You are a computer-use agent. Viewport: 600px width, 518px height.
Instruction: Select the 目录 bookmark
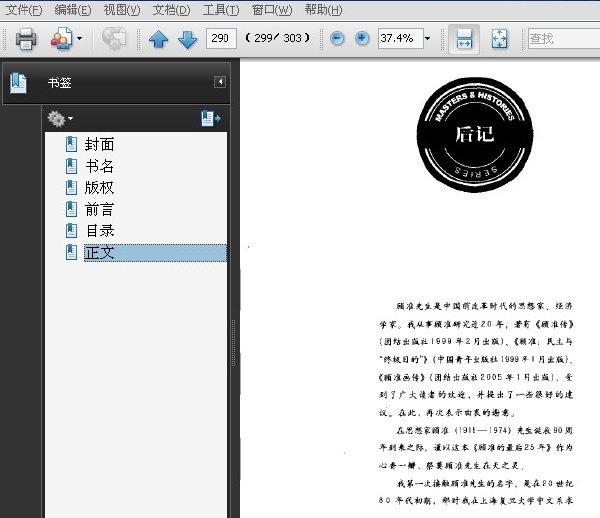(x=99, y=231)
